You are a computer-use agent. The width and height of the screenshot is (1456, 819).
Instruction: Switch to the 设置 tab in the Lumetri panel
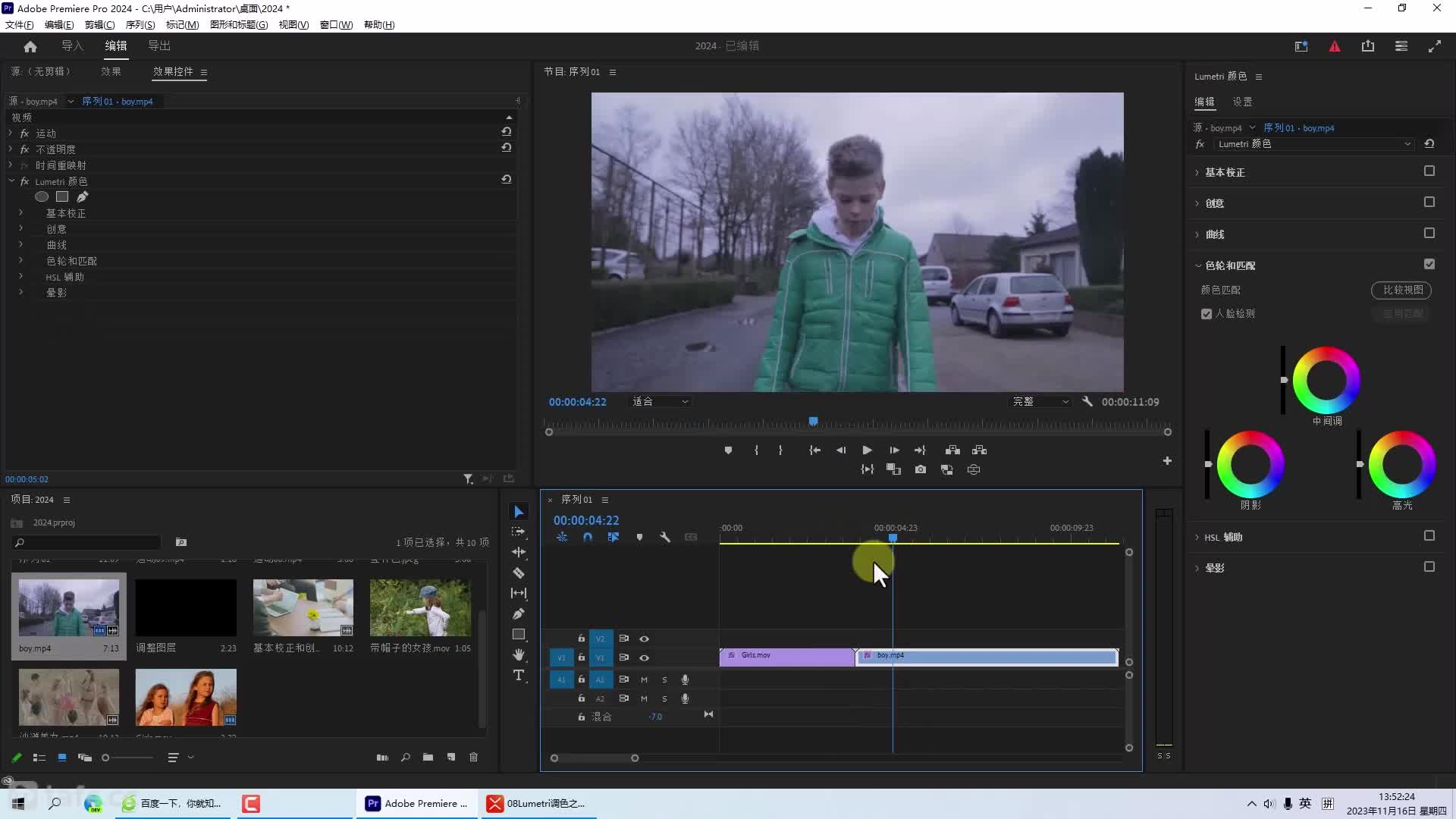click(1242, 102)
